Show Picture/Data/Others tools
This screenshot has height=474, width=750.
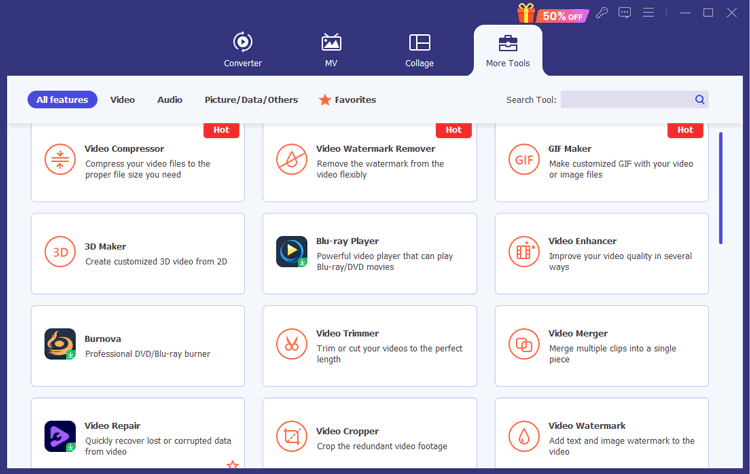pos(251,99)
